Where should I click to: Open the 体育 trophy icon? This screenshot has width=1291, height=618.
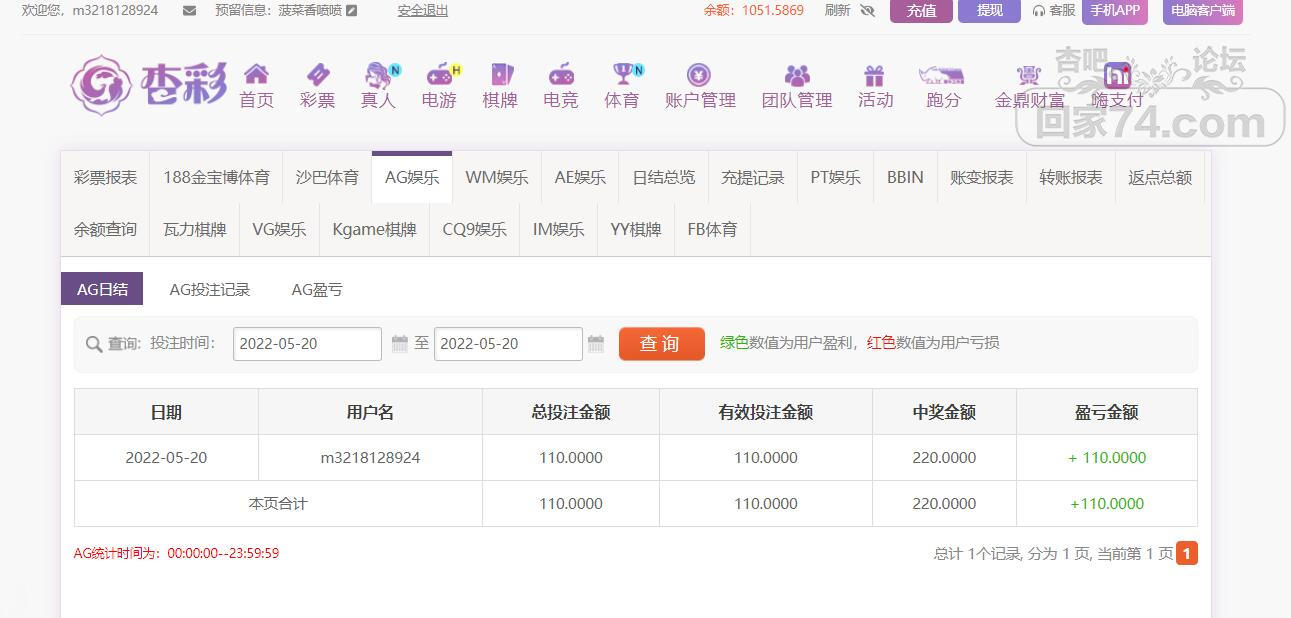622,75
